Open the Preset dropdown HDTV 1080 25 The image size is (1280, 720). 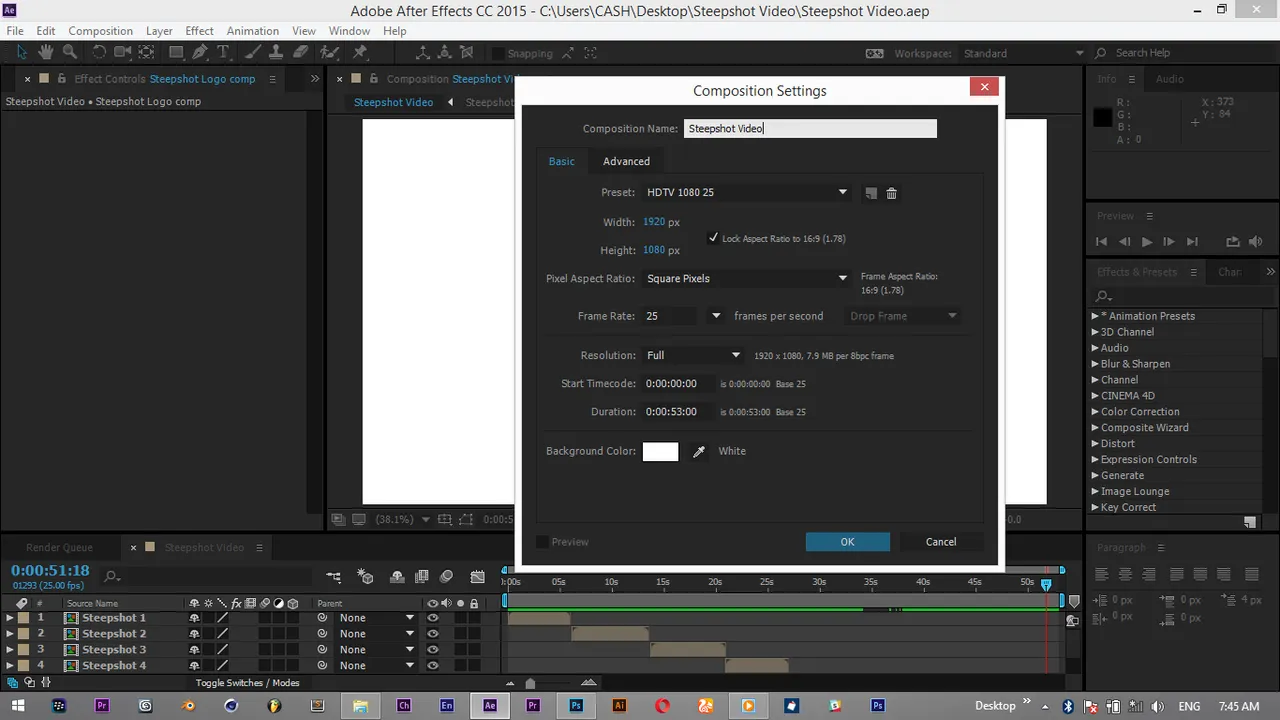[746, 192]
